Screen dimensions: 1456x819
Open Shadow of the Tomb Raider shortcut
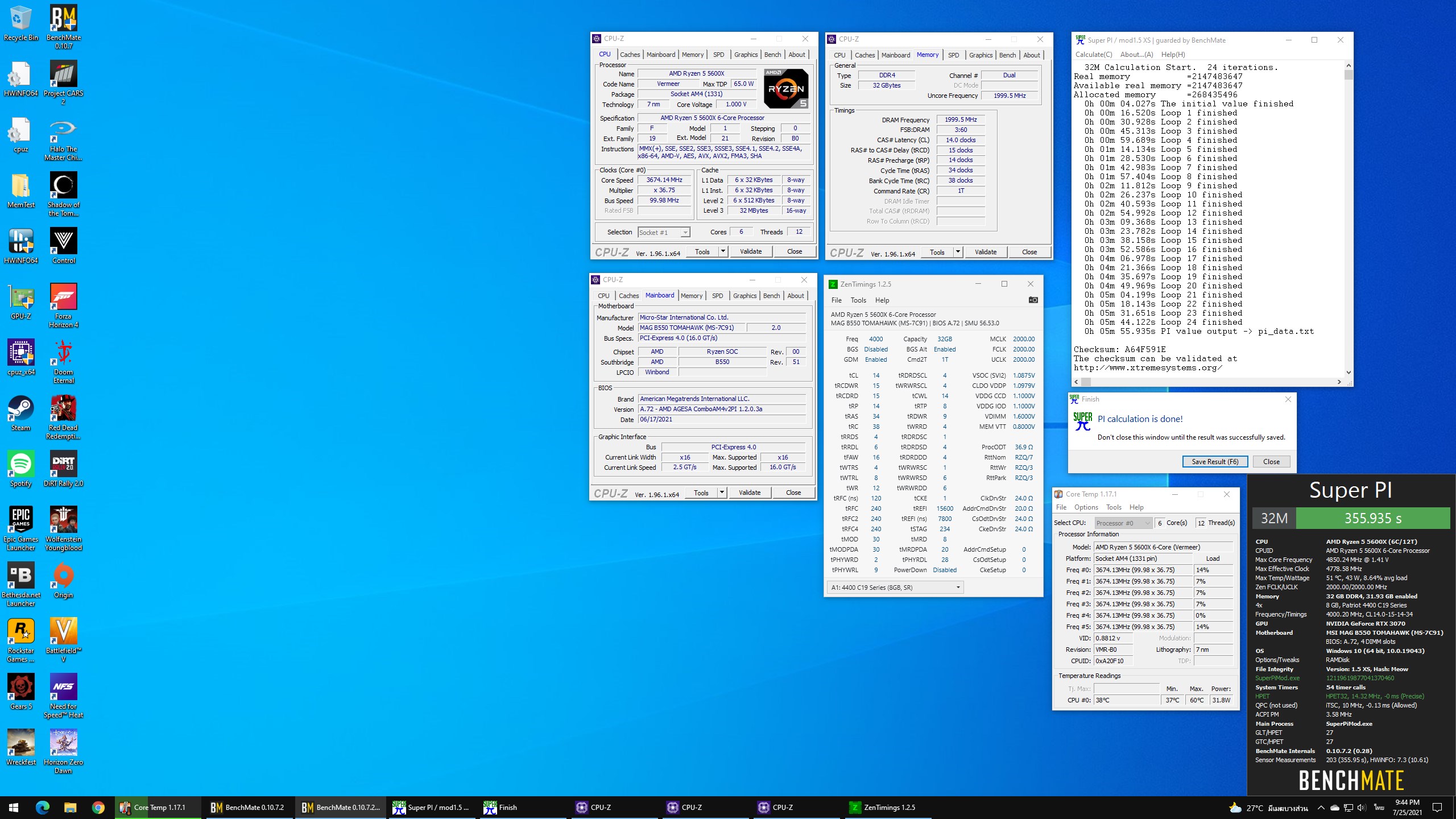point(64,195)
